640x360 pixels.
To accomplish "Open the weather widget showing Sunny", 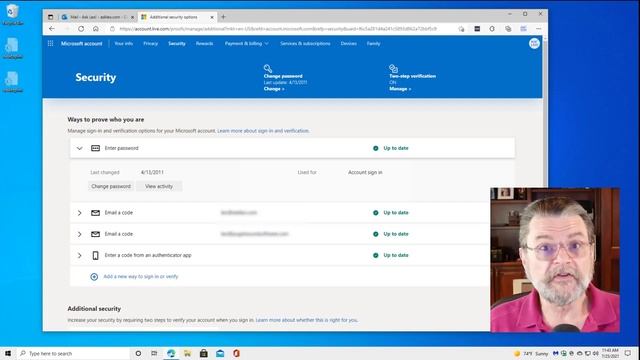I will coord(532,353).
